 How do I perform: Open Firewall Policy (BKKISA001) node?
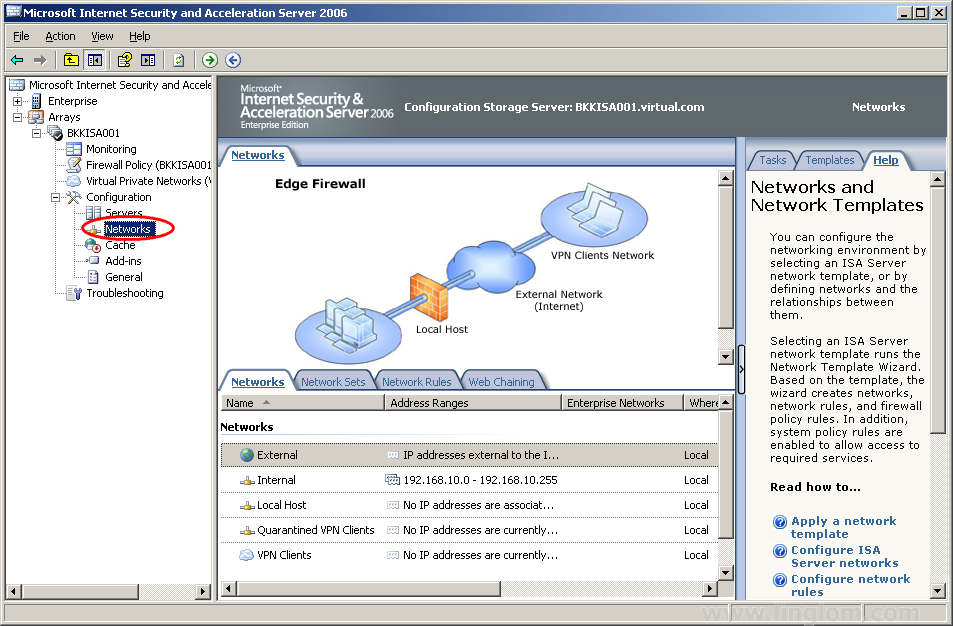point(148,165)
